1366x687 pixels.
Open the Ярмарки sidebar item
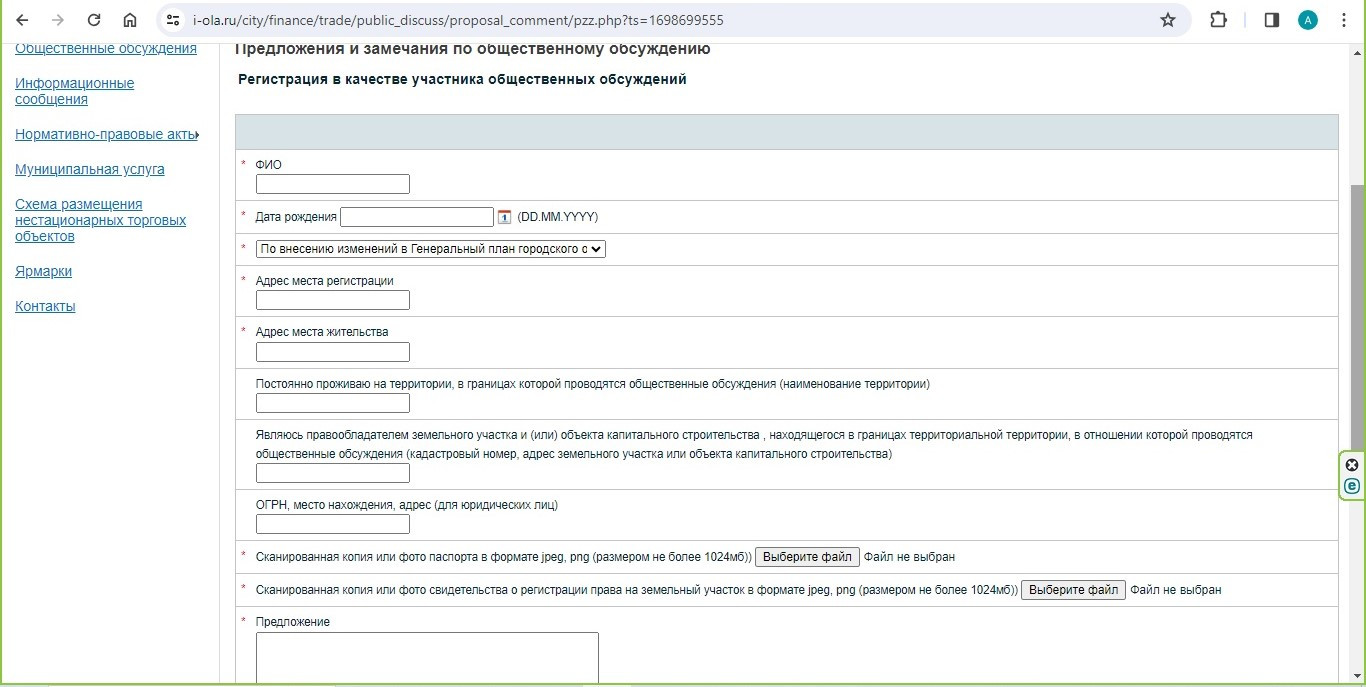43,271
